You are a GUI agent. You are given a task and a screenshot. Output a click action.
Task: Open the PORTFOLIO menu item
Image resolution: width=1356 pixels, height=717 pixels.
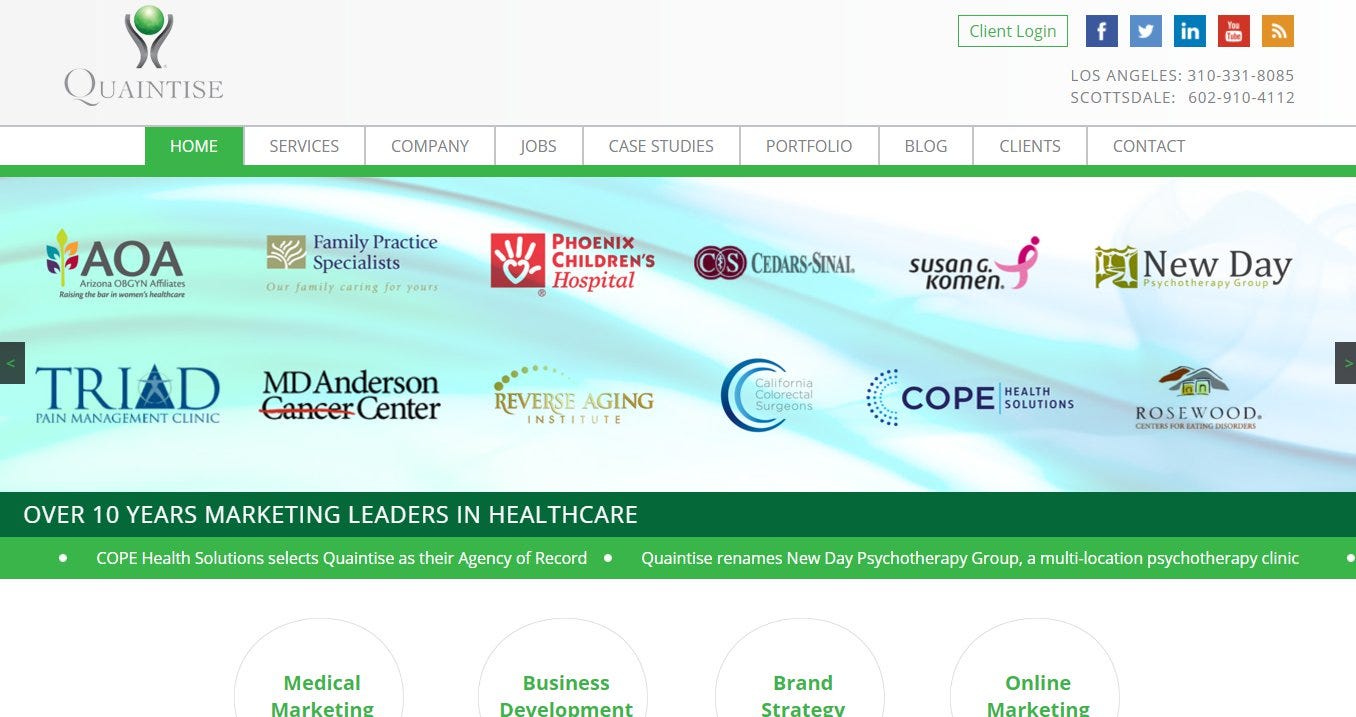[809, 146]
